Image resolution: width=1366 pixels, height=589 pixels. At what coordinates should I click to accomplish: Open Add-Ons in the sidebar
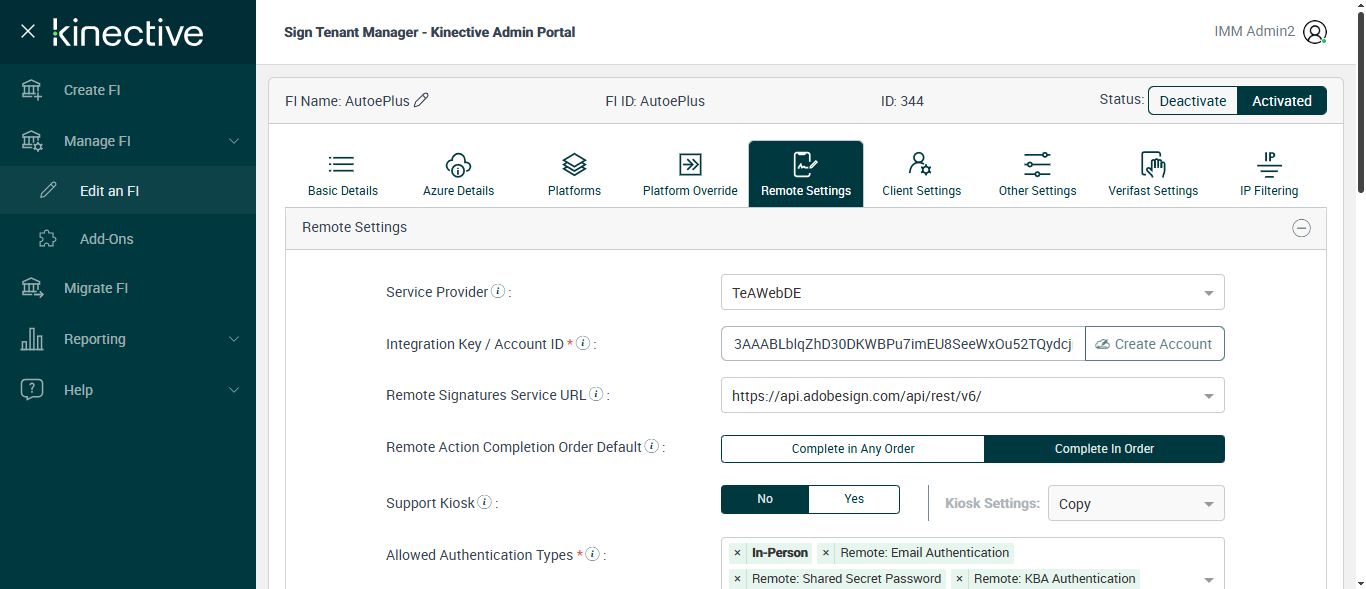pos(106,239)
